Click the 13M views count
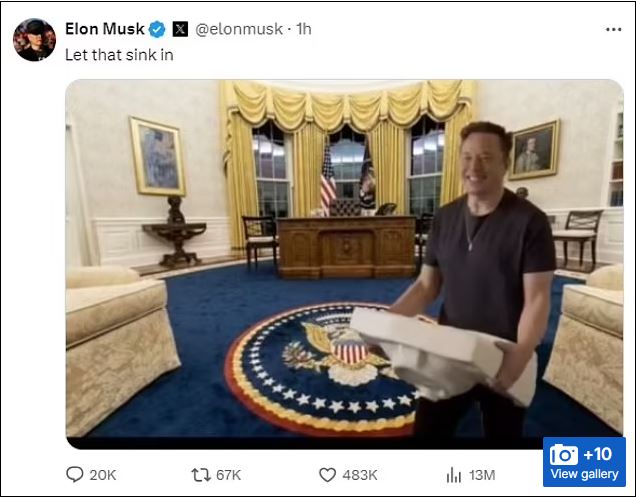 click(482, 475)
